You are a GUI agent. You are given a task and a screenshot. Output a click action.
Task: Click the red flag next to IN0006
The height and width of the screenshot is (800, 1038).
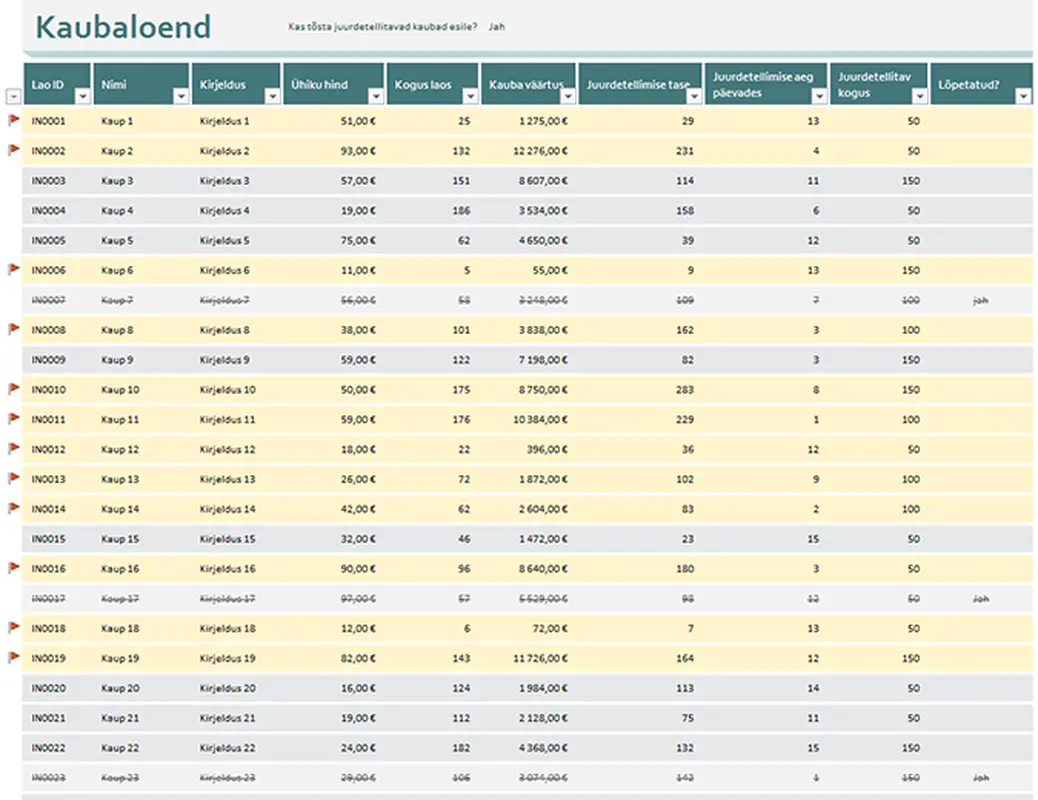click(x=14, y=270)
